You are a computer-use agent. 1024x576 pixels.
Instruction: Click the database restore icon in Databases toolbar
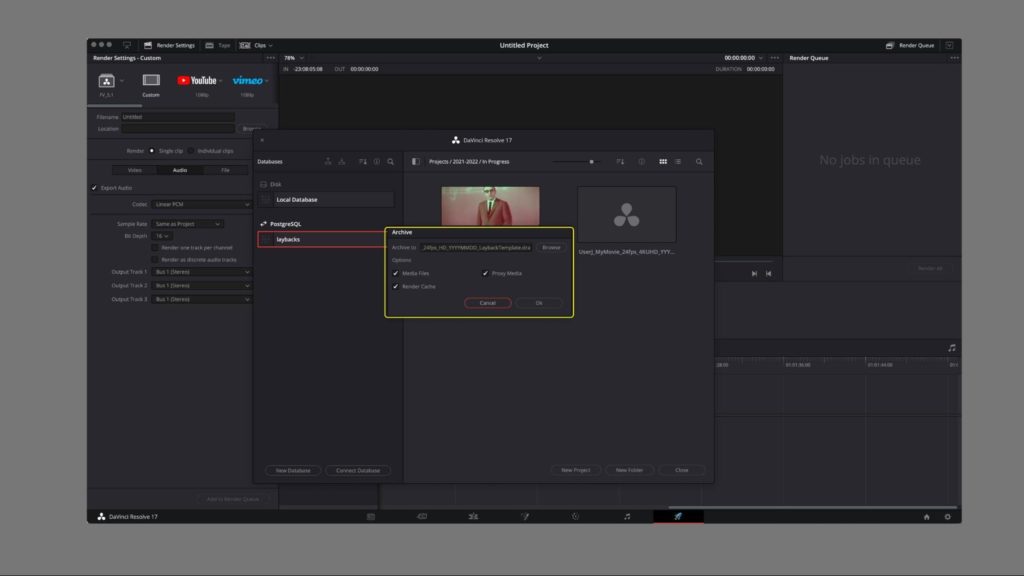(342, 161)
